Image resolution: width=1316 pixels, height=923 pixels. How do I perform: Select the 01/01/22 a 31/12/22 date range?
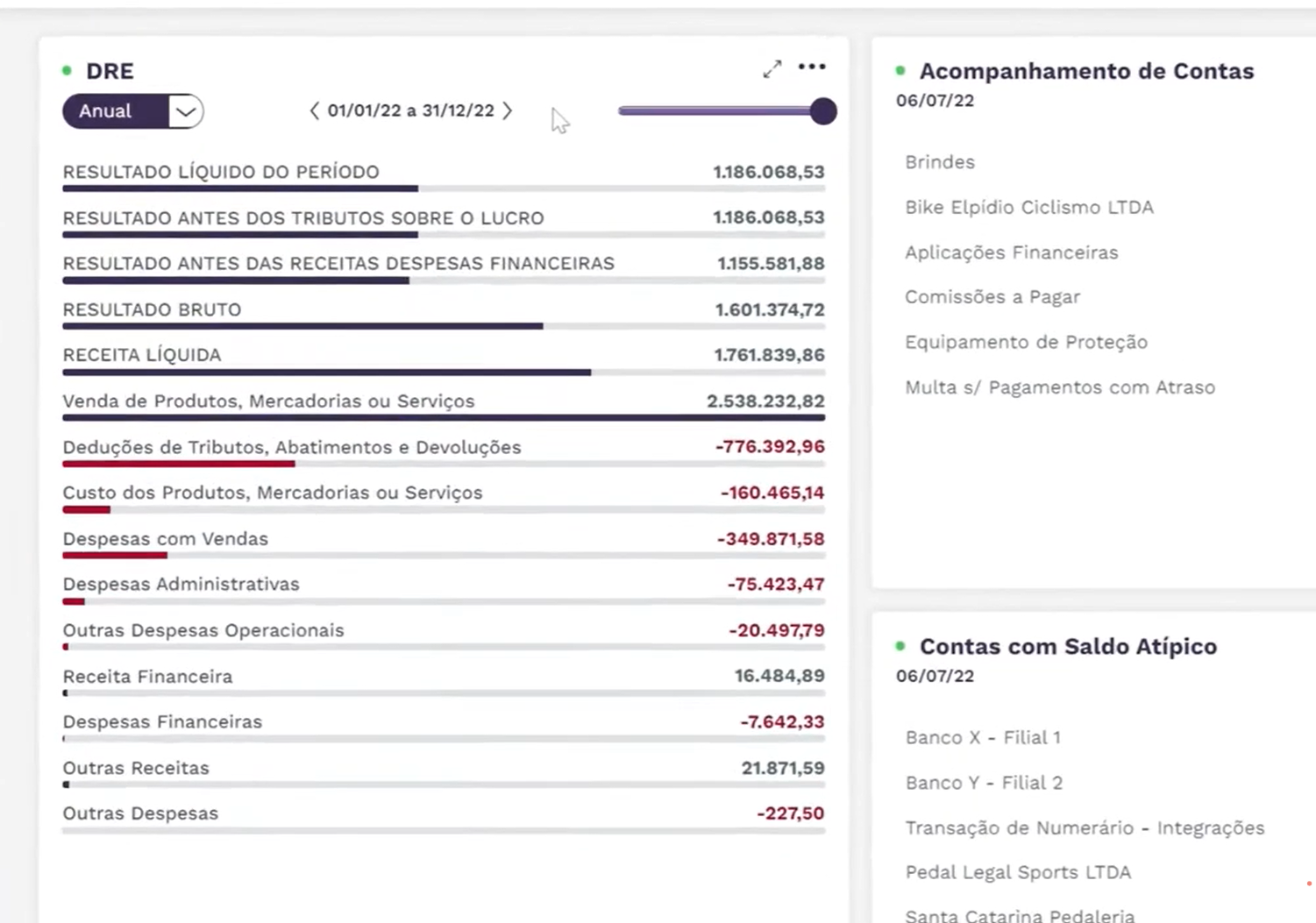click(x=410, y=111)
